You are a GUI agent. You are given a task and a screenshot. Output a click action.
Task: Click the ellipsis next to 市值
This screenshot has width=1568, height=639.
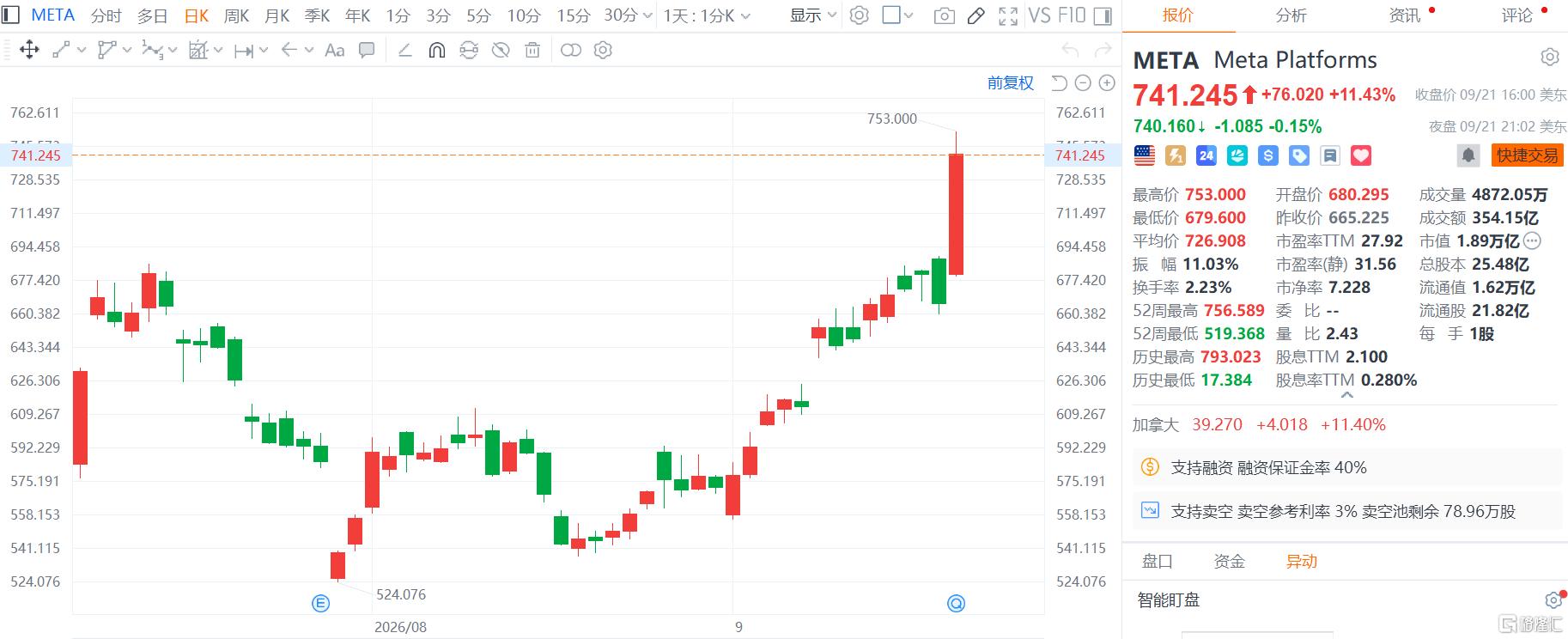pyautogui.click(x=1532, y=241)
